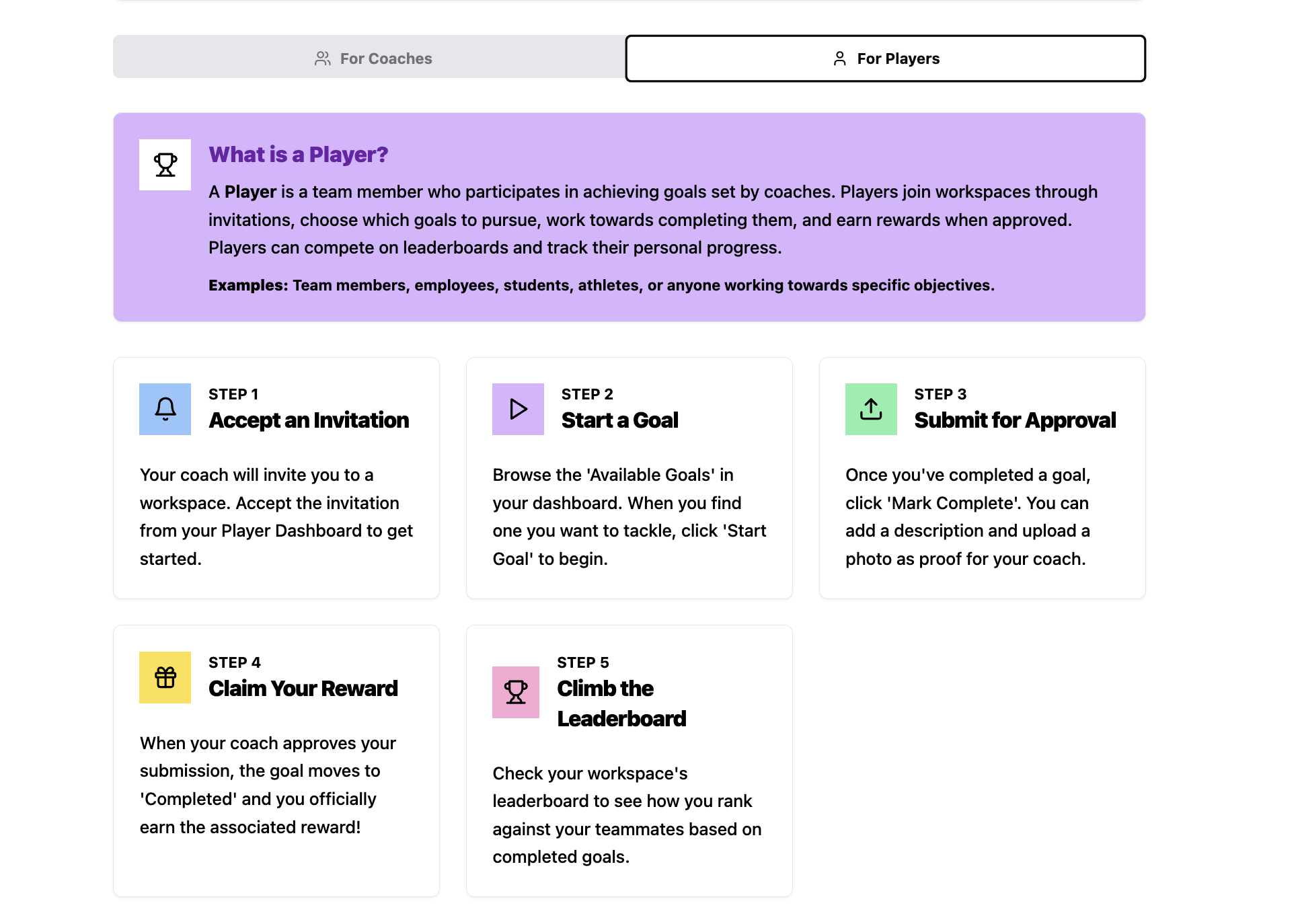Image resolution: width=1298 pixels, height=924 pixels.
Task: Click the 'Accept an Invitation' heading
Action: click(x=308, y=420)
